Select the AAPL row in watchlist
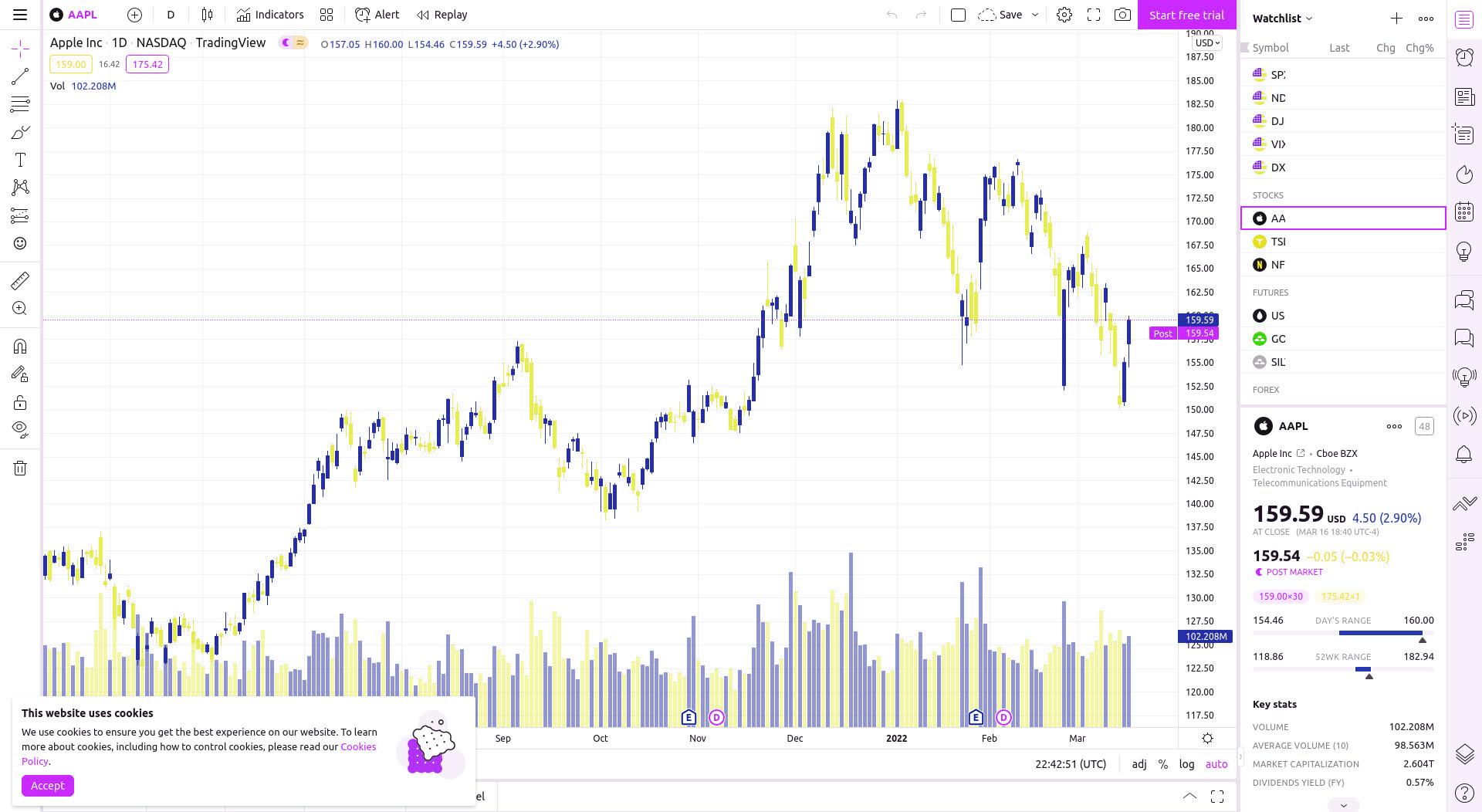1482x812 pixels. coord(1343,218)
